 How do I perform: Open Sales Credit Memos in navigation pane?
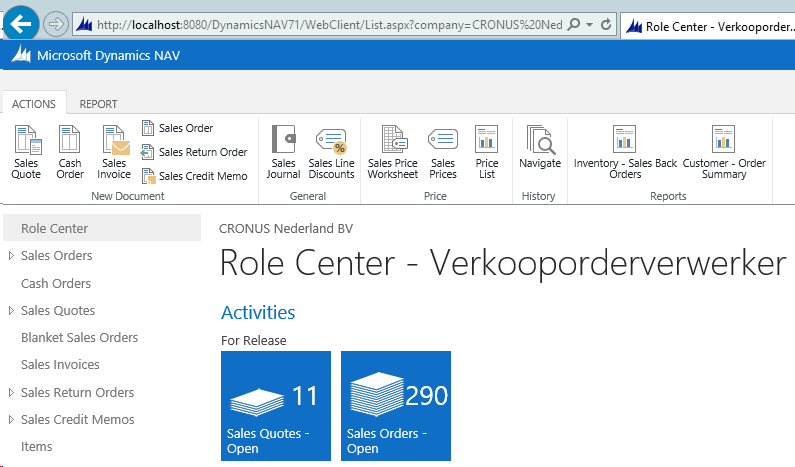coord(78,419)
